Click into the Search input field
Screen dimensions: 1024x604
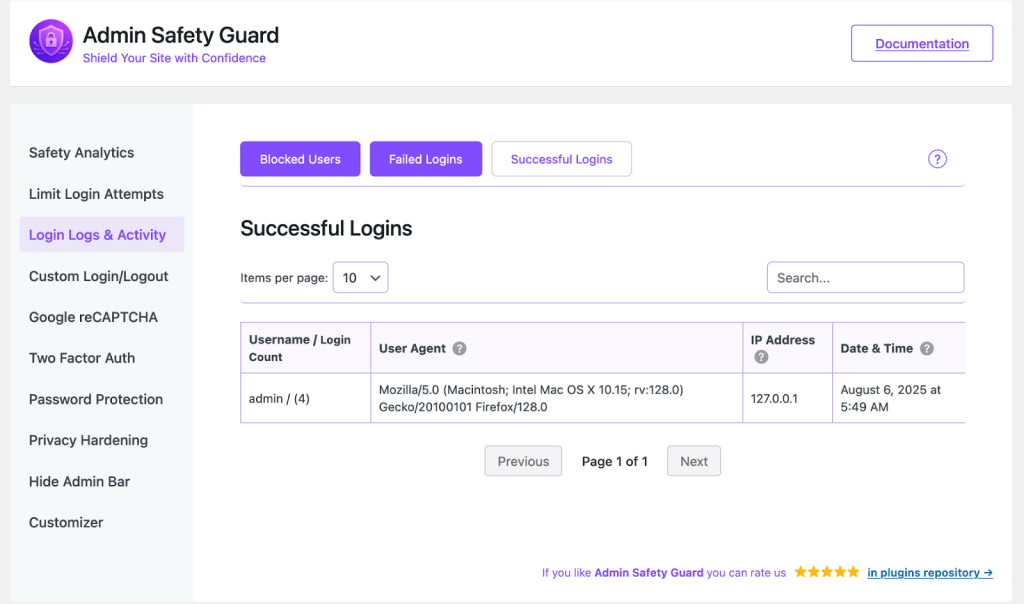(x=865, y=278)
